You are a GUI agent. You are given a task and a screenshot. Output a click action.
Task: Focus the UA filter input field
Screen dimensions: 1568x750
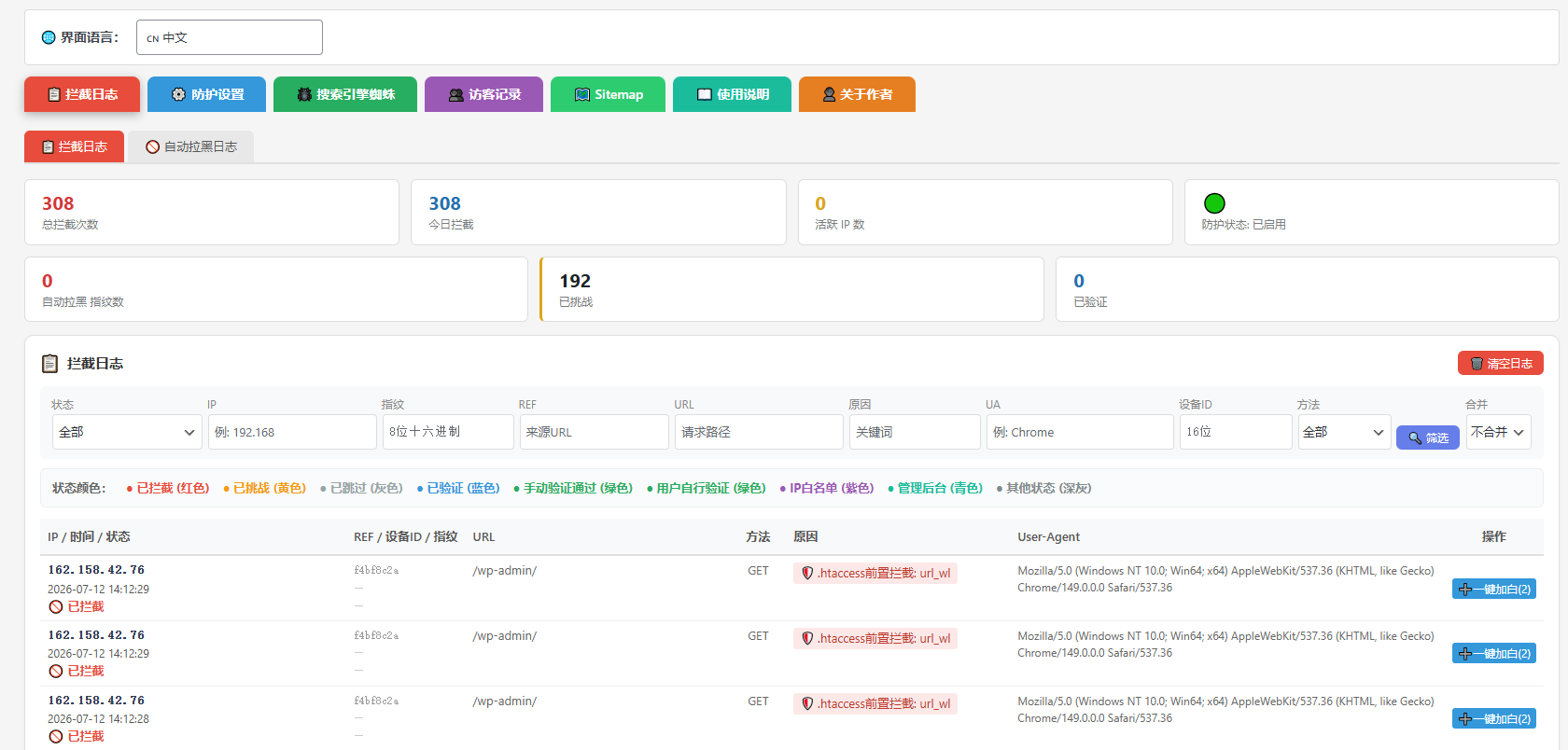[x=1080, y=432]
